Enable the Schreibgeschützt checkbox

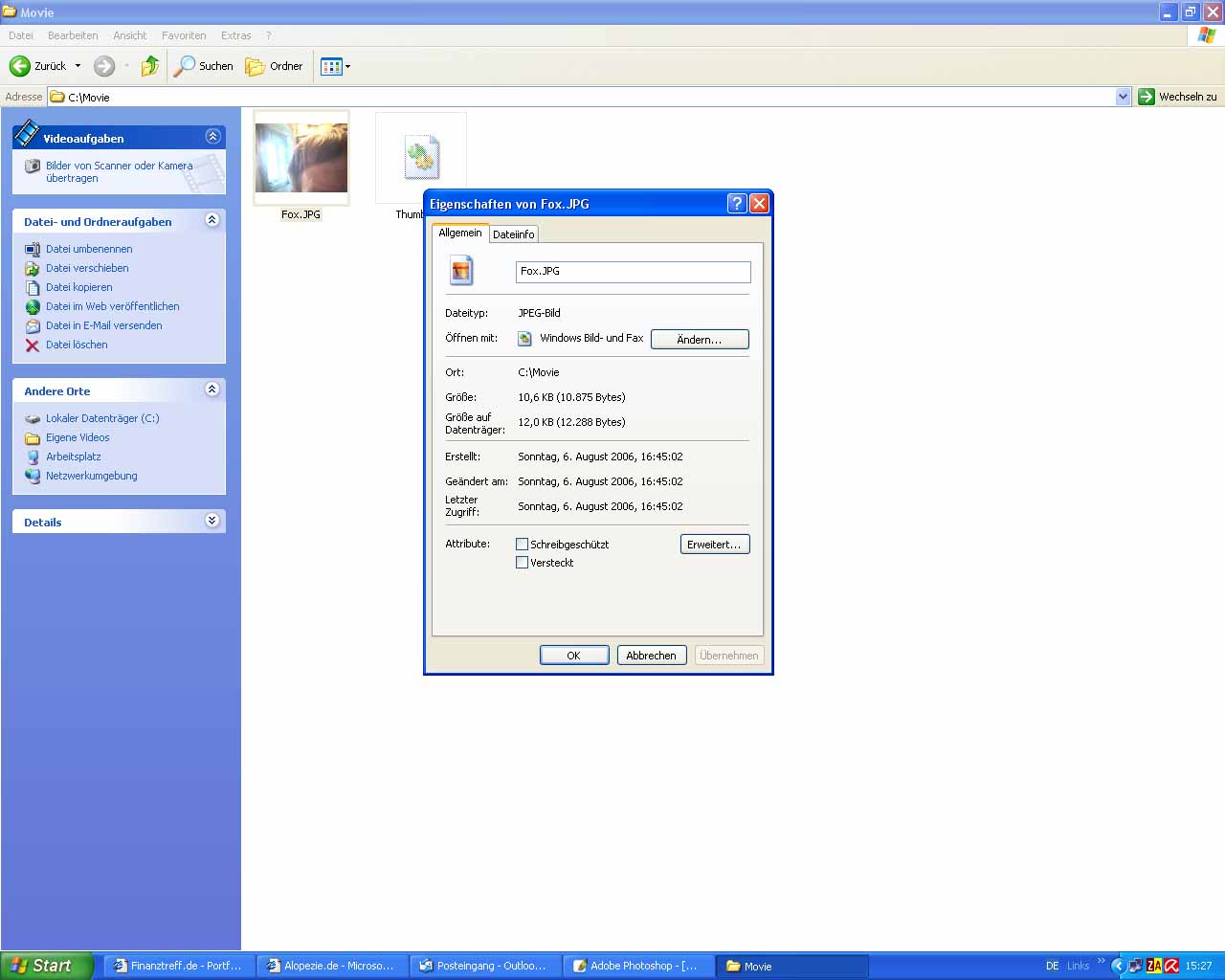click(523, 544)
